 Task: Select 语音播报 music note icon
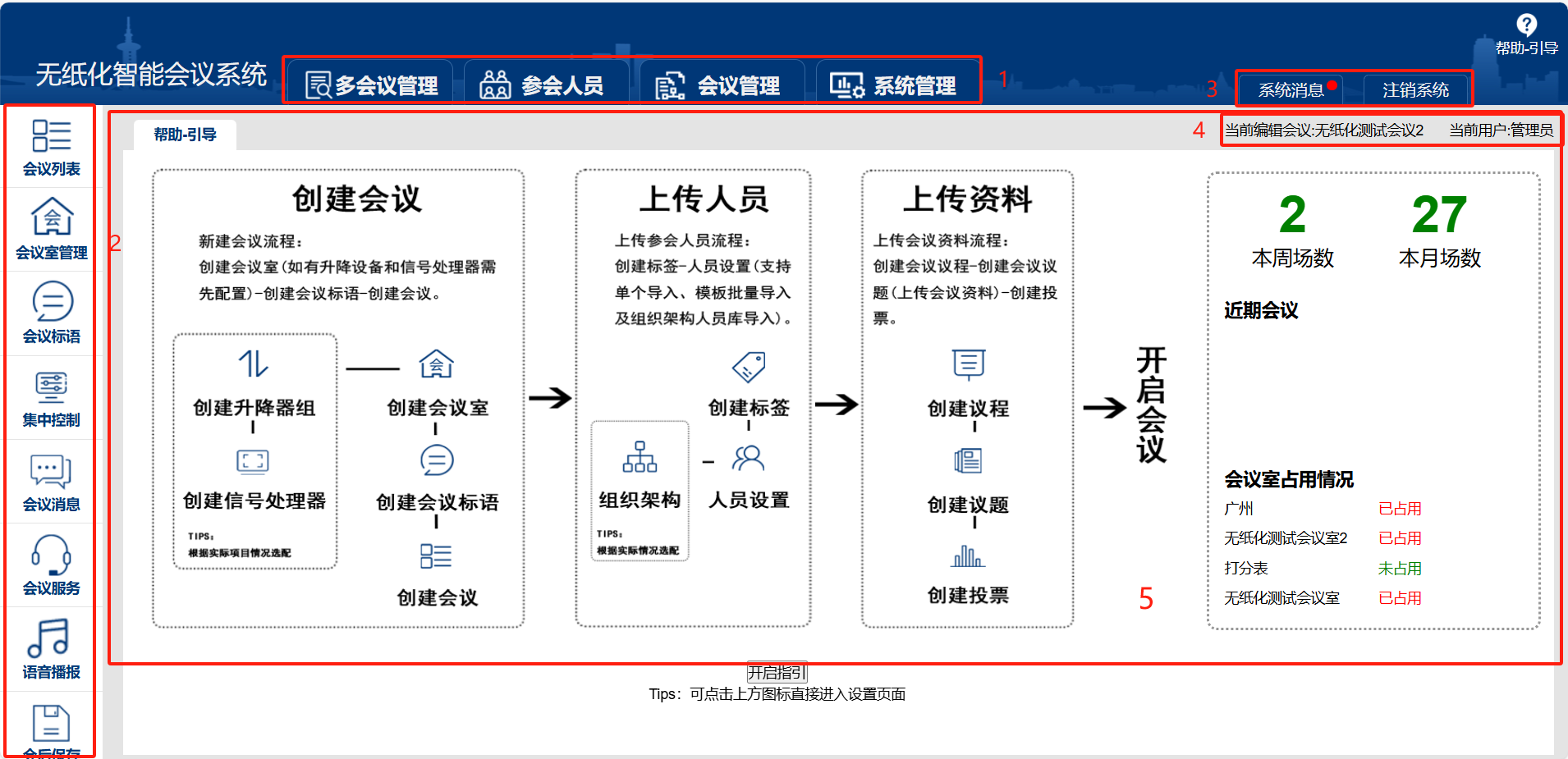point(49,638)
